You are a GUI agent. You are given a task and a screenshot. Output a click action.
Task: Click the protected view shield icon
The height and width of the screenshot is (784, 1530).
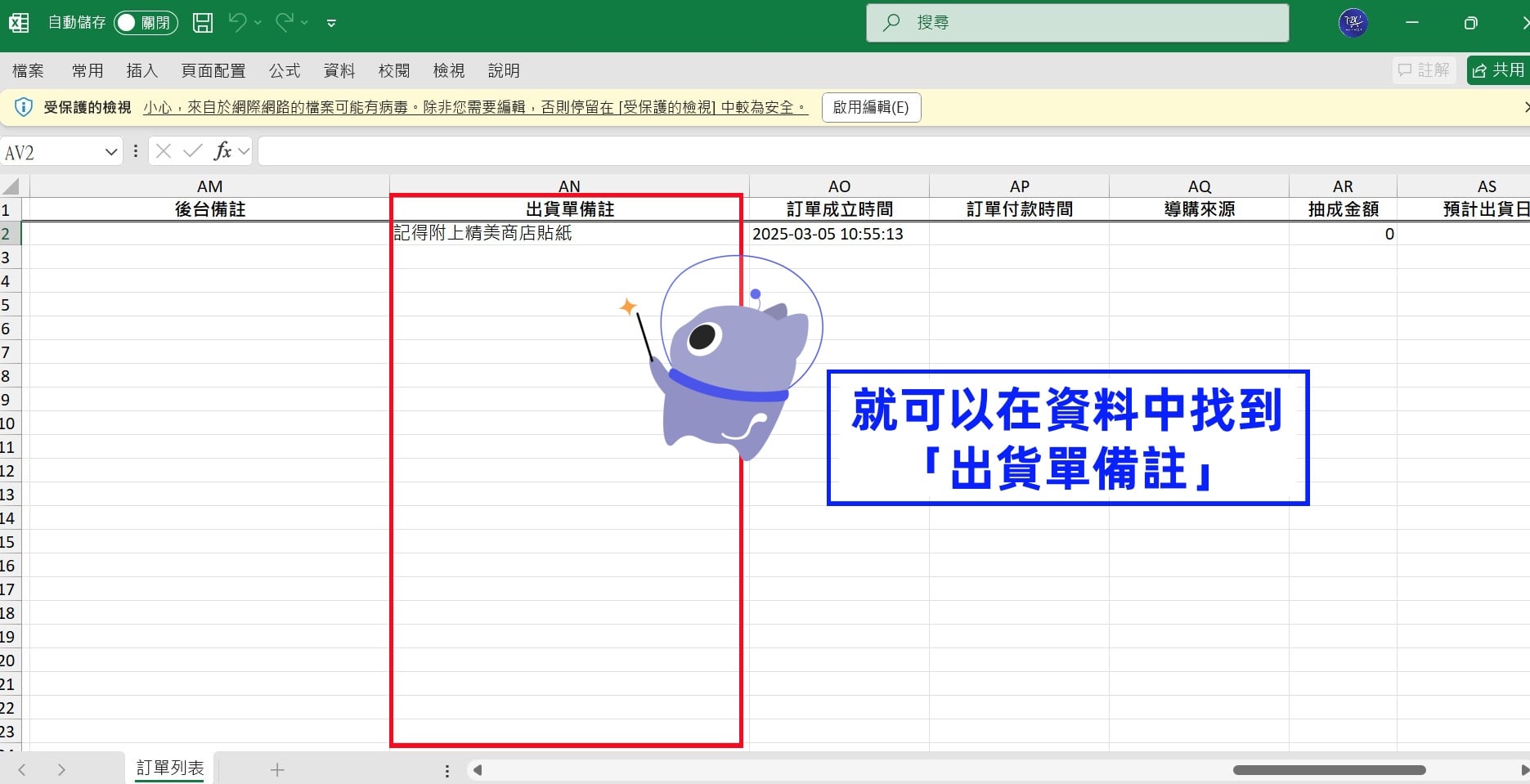tap(24, 107)
